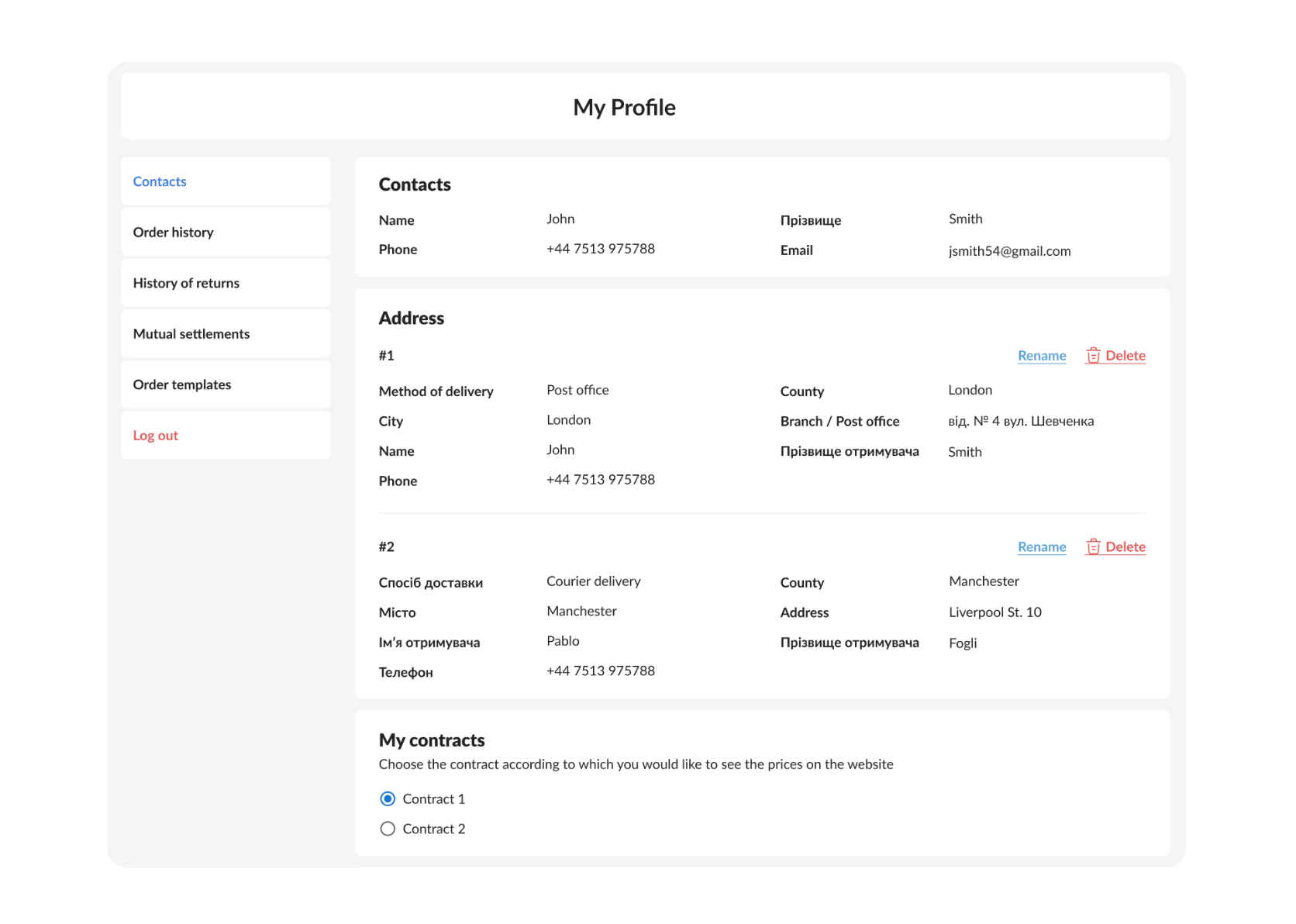Click the email jsmith54@gmail.com
1296x924 pixels.
[x=1009, y=251]
